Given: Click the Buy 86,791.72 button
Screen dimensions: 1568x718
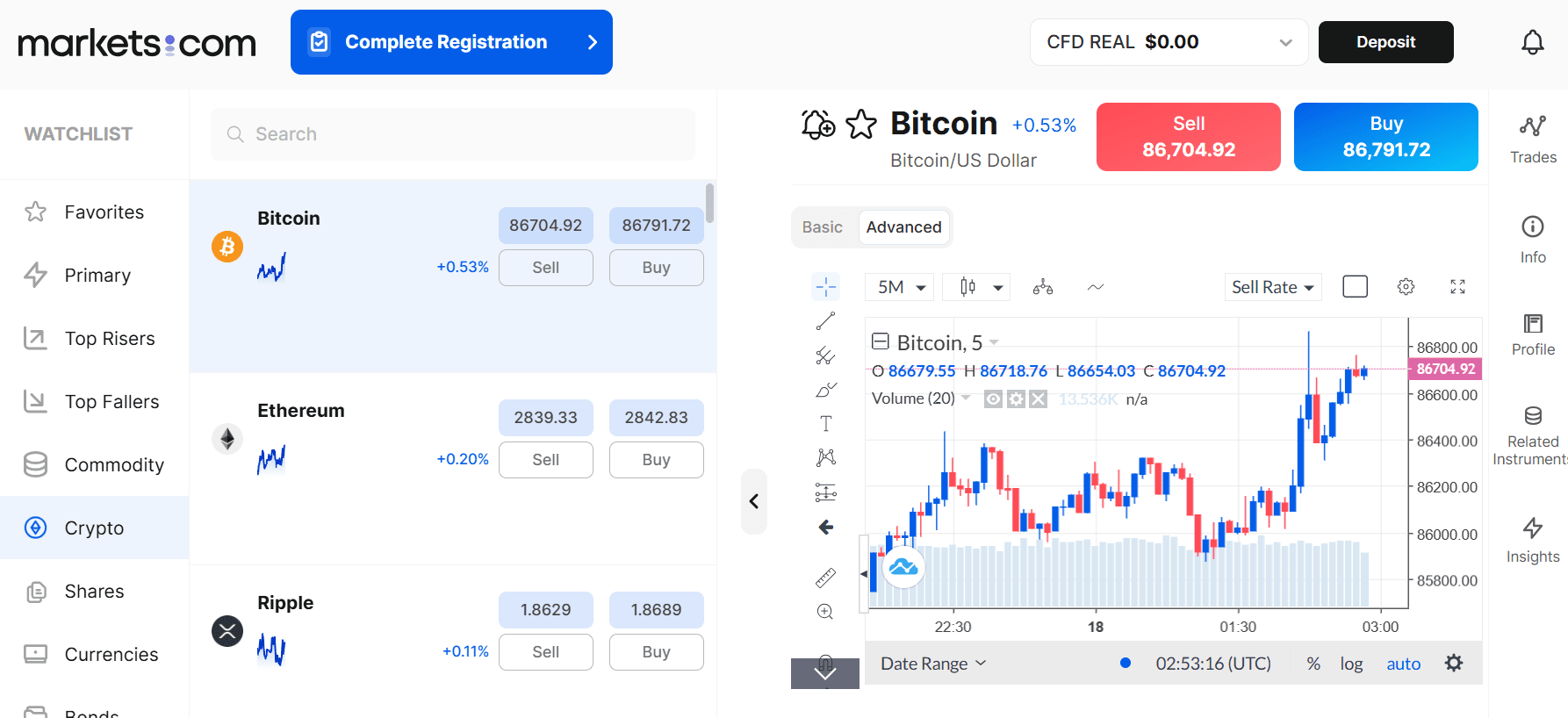Looking at the screenshot, I should 1385,137.
